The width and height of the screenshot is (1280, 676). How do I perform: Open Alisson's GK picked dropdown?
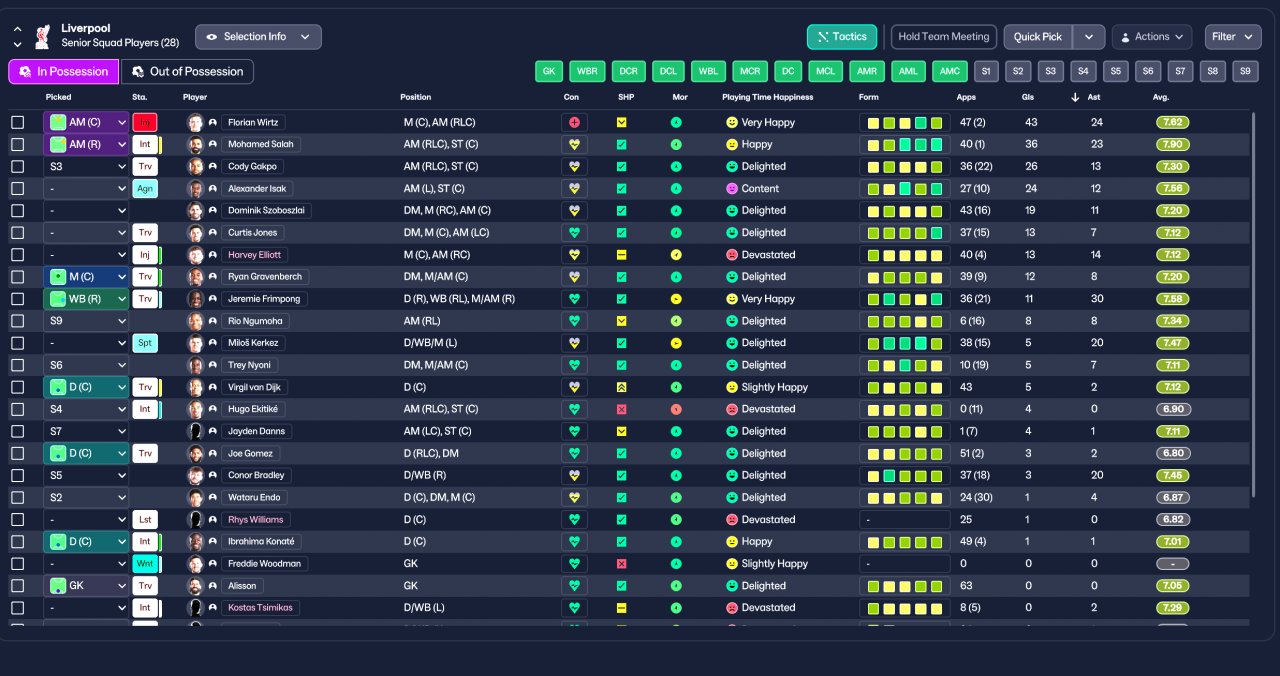(x=86, y=586)
